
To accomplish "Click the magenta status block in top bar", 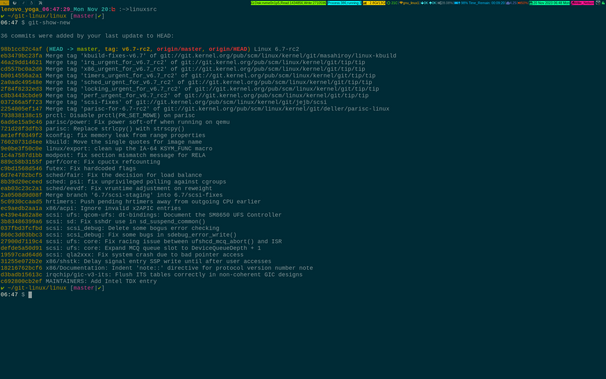I will 582,3.
